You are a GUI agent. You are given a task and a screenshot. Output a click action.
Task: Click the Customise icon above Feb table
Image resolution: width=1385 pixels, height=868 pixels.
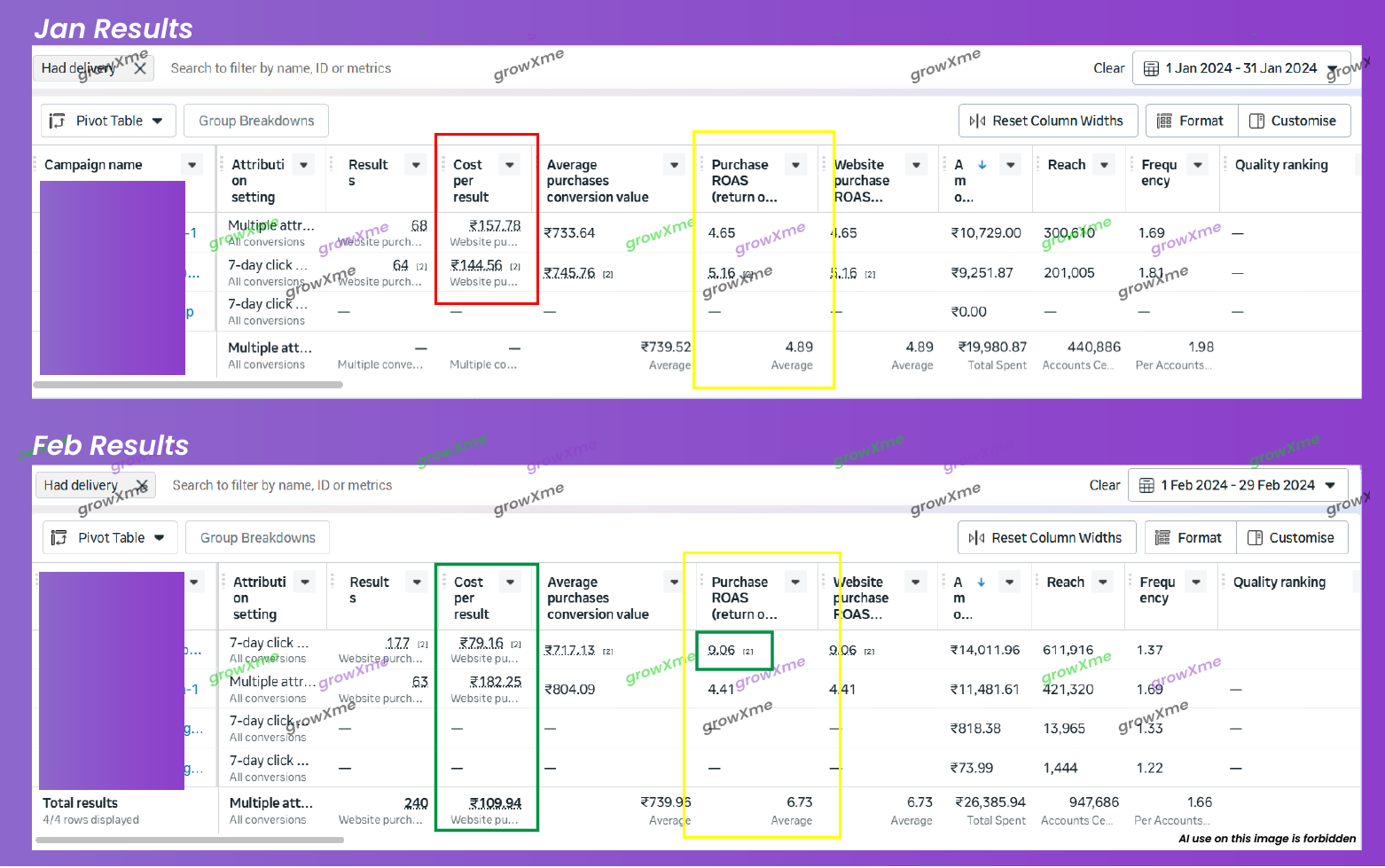(x=1255, y=536)
